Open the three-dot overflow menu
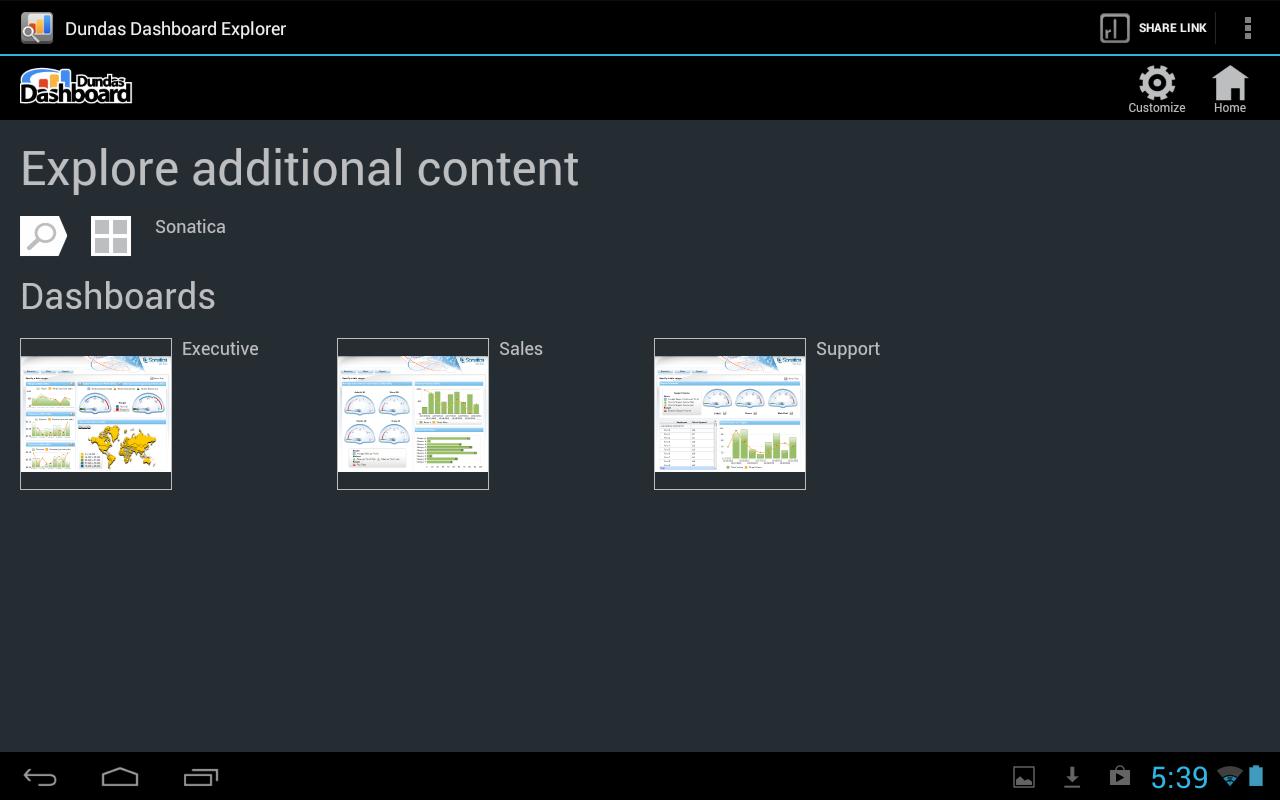Screen dimensions: 1280x800 tap(1247, 28)
